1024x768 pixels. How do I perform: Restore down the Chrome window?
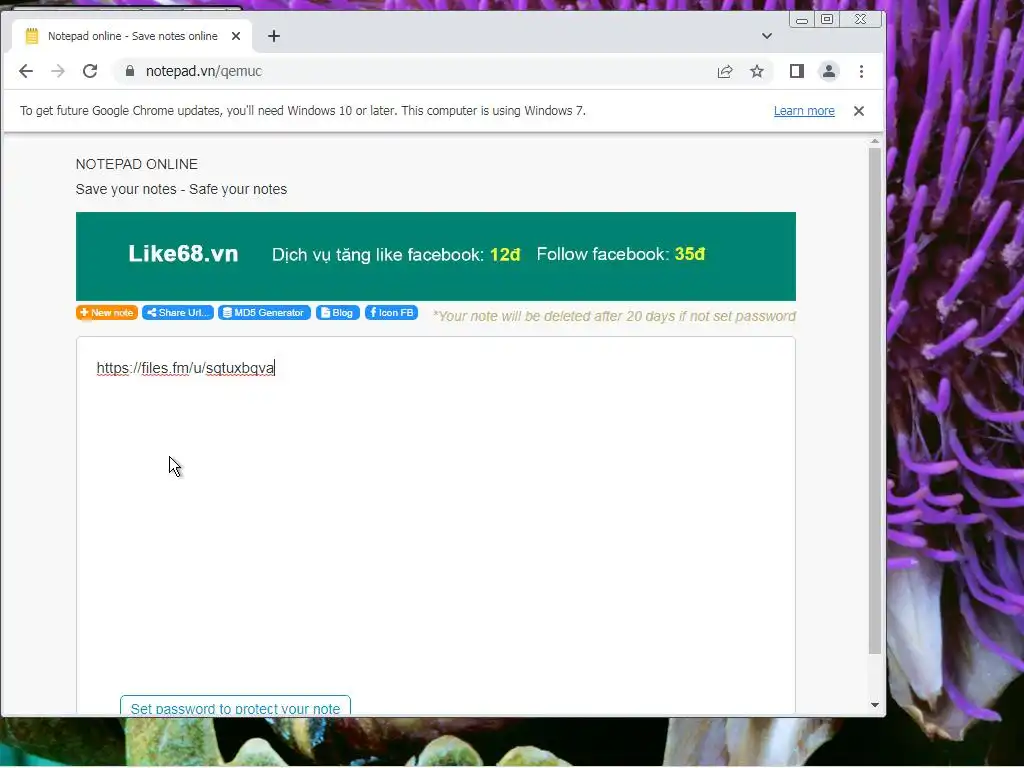[x=827, y=20]
